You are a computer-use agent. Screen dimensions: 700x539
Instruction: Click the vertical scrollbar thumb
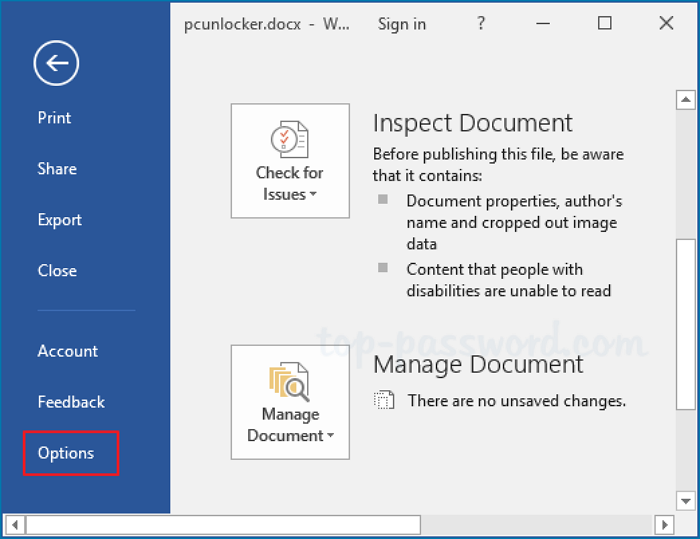686,325
